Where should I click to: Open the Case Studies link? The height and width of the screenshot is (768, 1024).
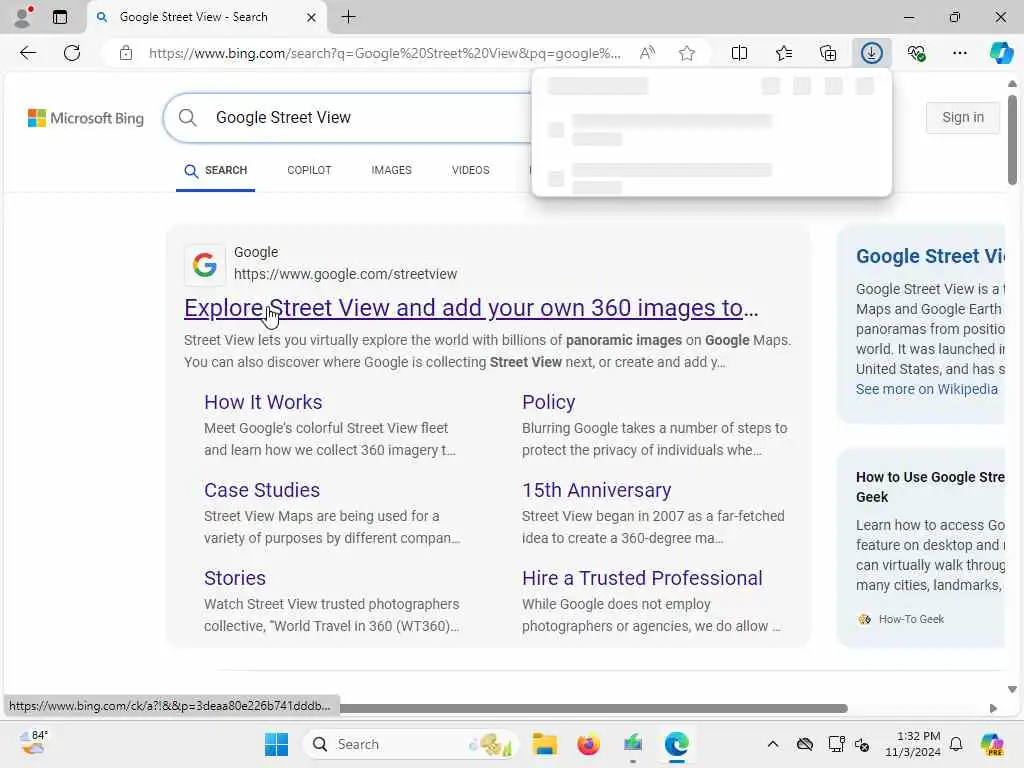pyautogui.click(x=262, y=490)
